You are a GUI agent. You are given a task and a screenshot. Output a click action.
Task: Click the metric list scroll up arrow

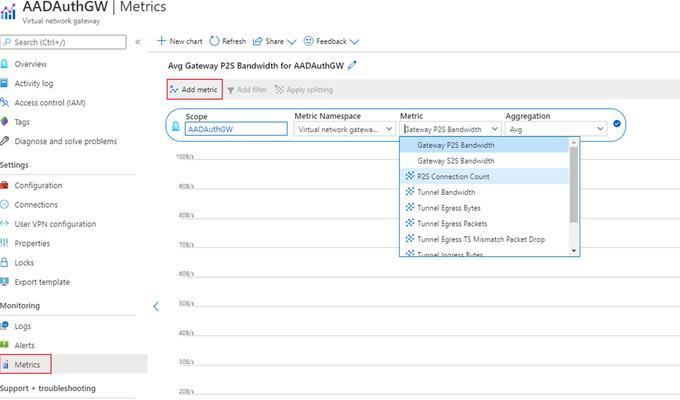pyautogui.click(x=574, y=143)
